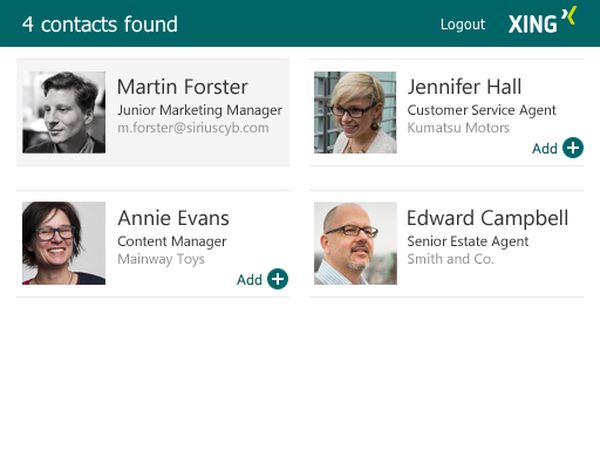This screenshot has height=450, width=600.
Task: Click the Add label for Jennifer Hall
Action: click(x=545, y=148)
